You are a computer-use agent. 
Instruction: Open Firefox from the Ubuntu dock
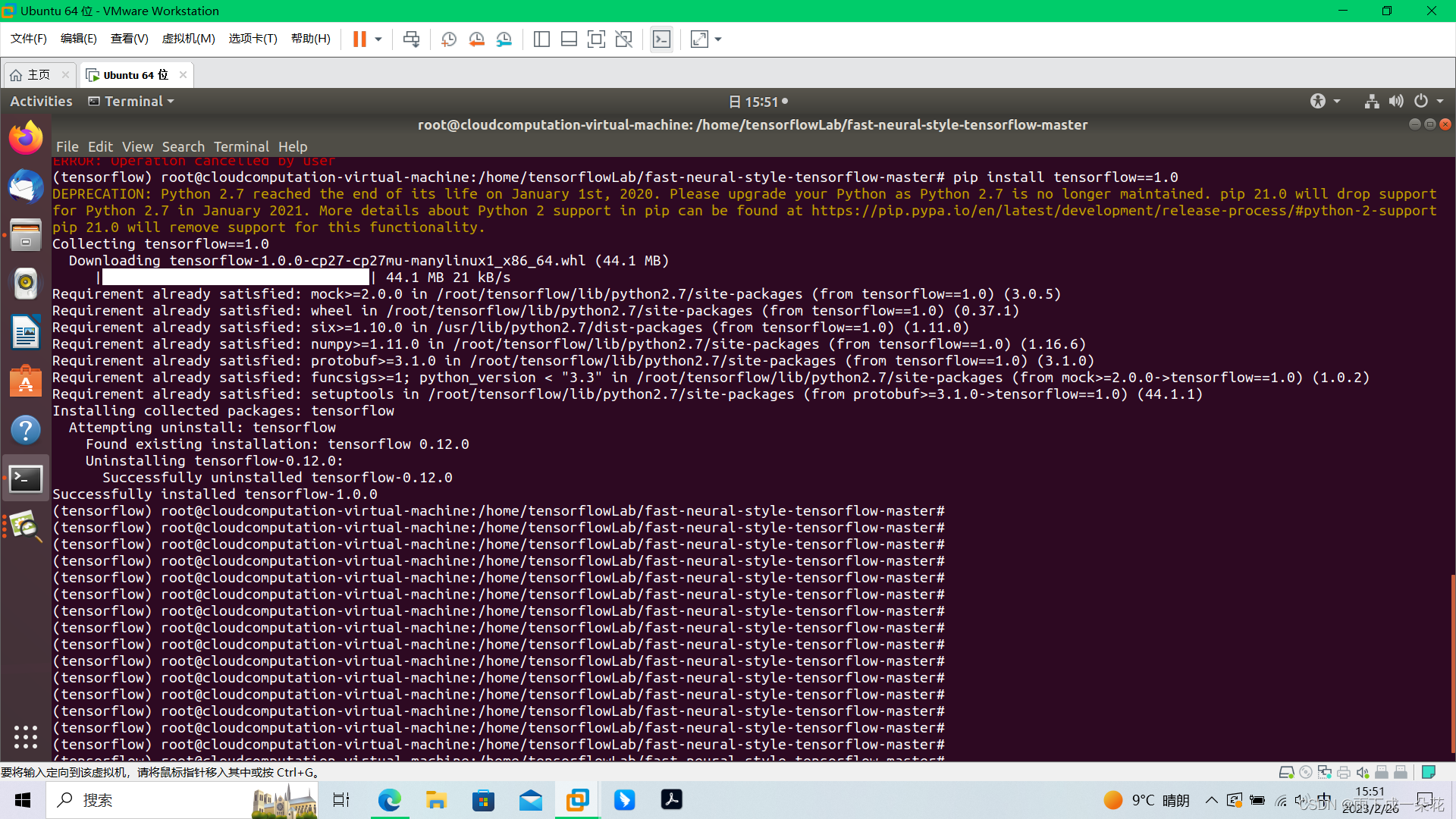pos(26,137)
